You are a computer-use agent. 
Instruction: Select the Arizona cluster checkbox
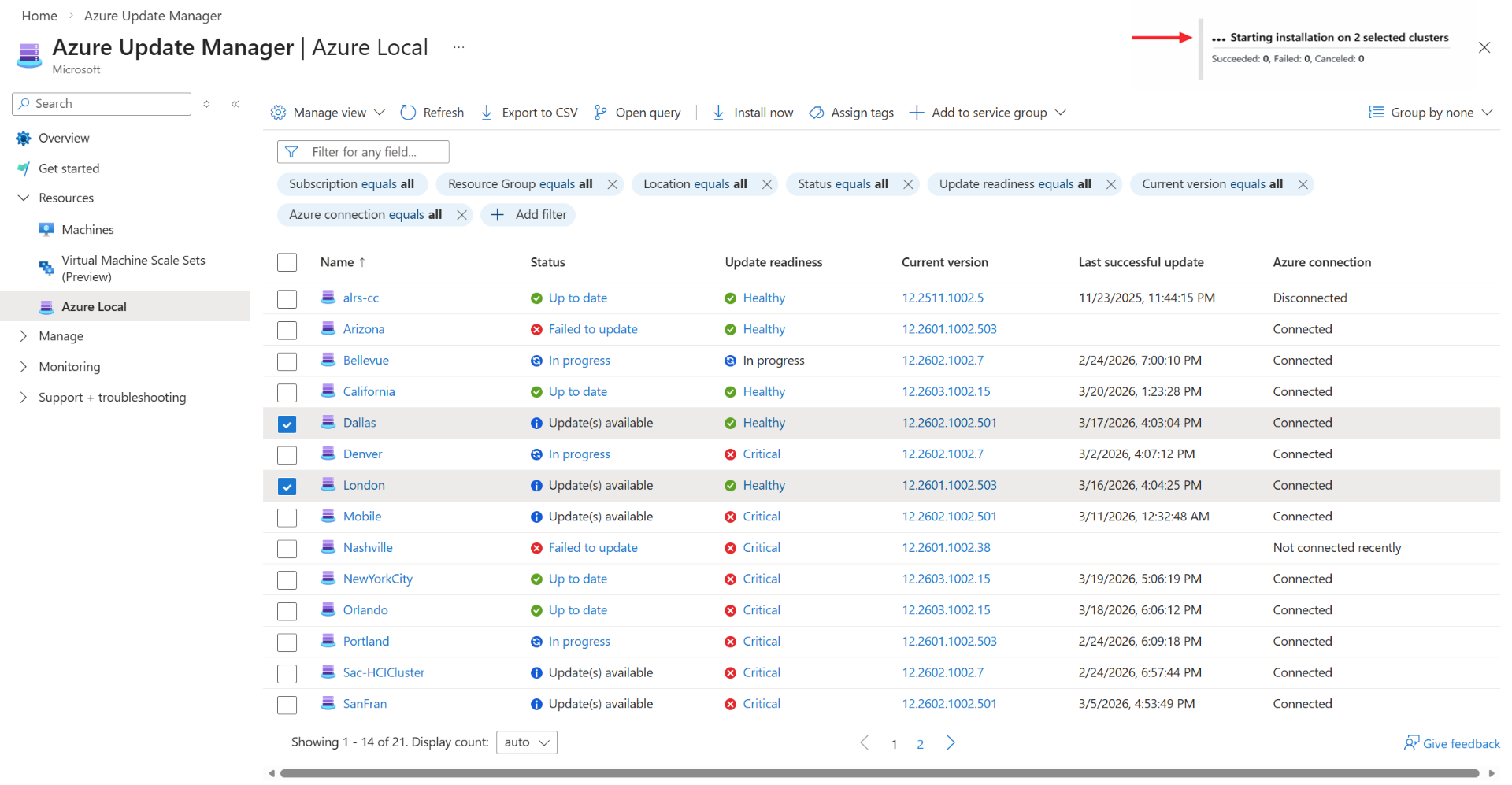click(x=287, y=330)
